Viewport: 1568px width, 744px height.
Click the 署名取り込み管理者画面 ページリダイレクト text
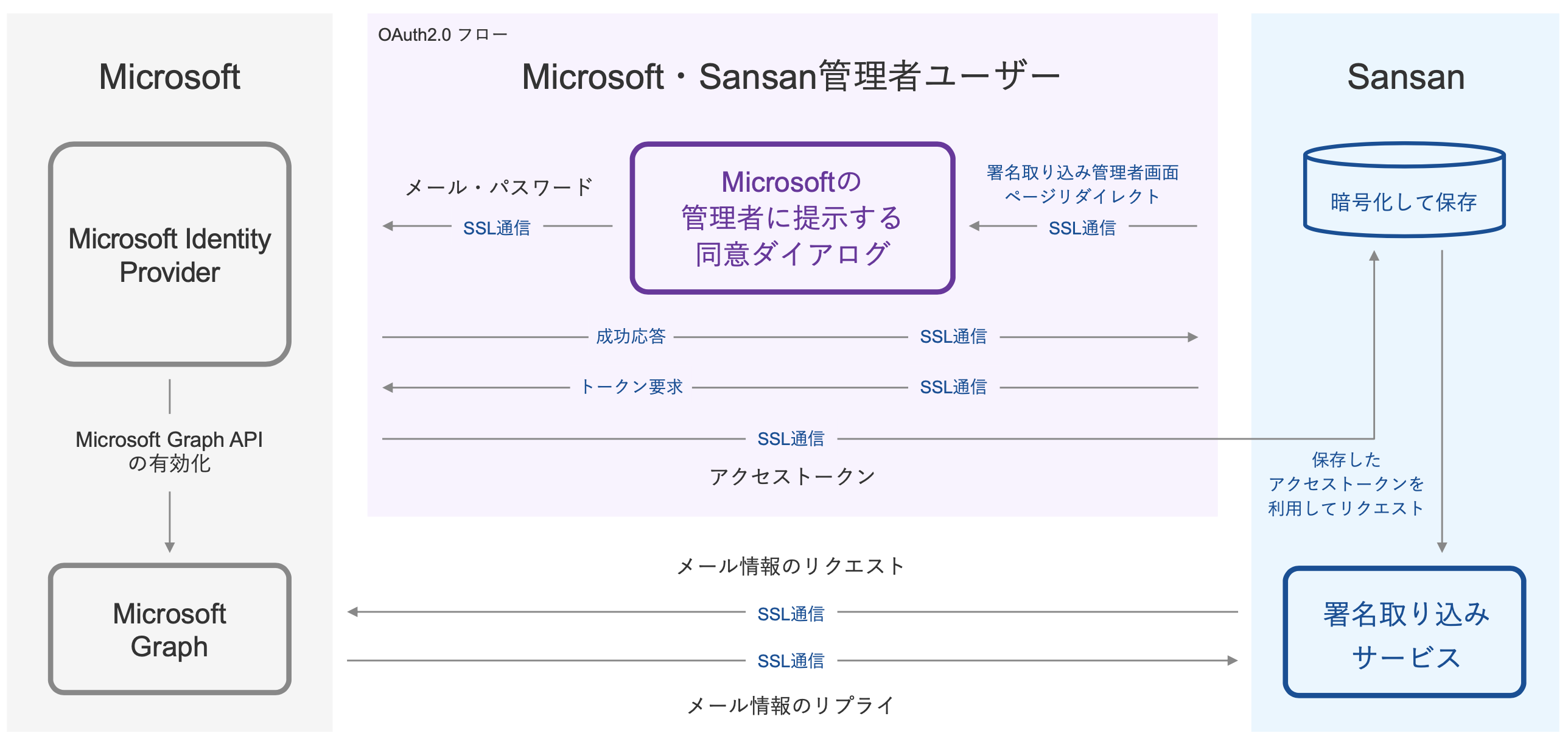(x=1082, y=184)
